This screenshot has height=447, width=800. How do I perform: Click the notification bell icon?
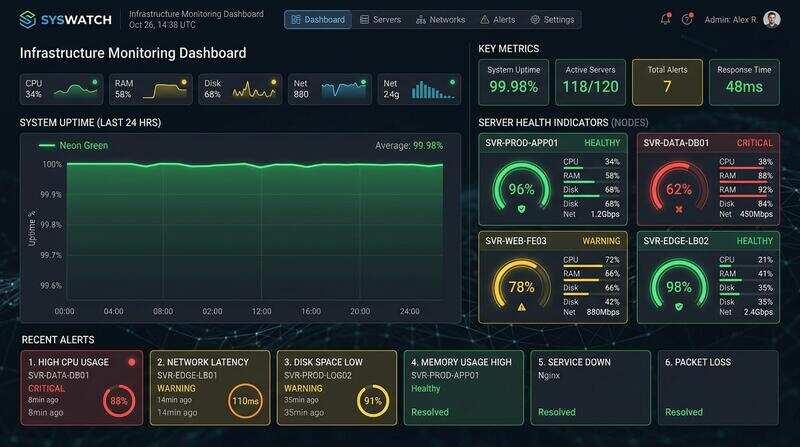point(665,19)
